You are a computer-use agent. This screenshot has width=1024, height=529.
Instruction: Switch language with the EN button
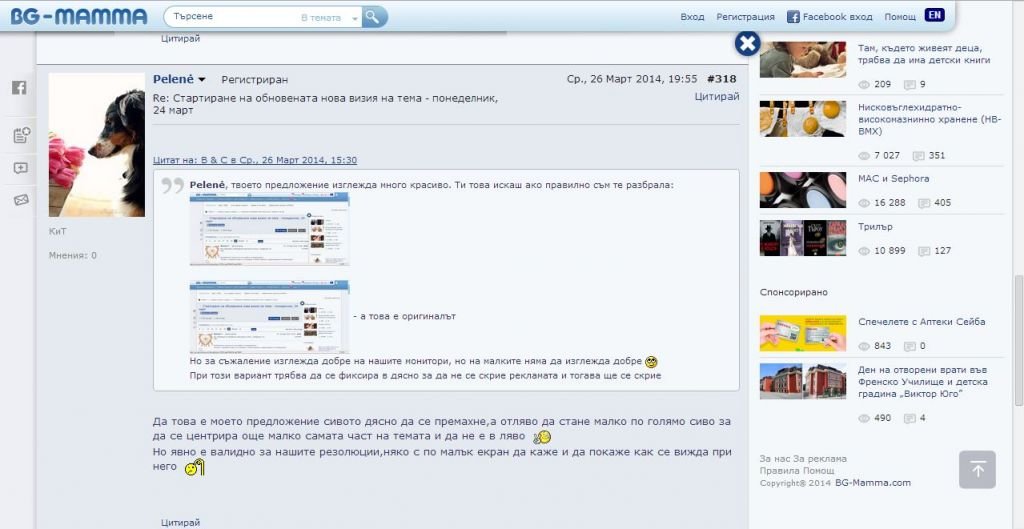[x=934, y=16]
